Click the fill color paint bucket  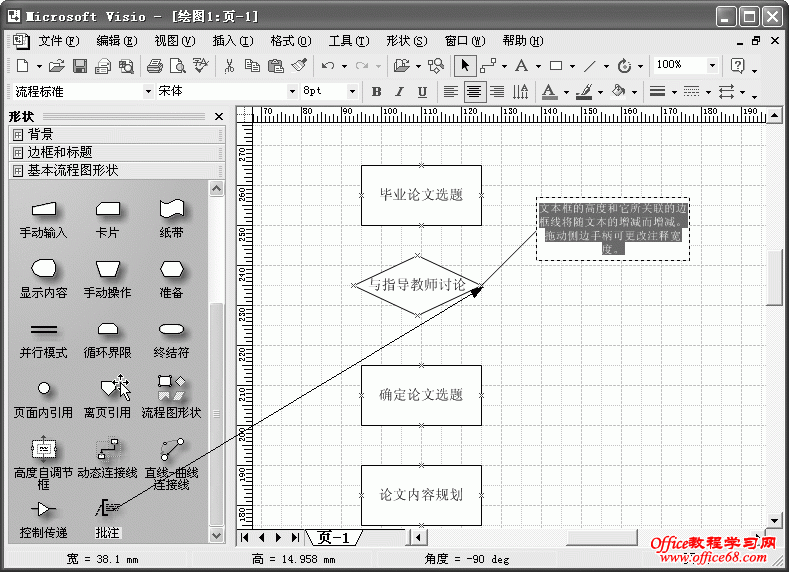coord(617,91)
